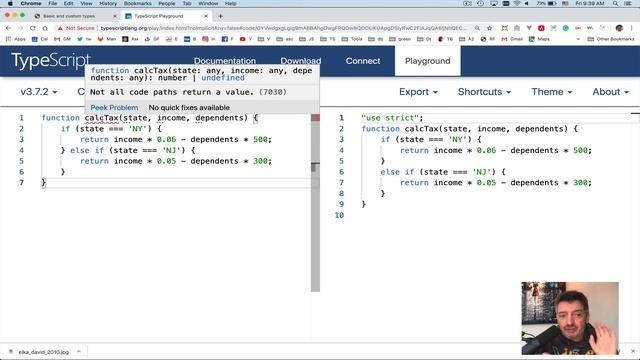Expand the hidden bookmarks overflow arrow
Image resolution: width=640 pixels, height=360 pixels.
point(578,39)
